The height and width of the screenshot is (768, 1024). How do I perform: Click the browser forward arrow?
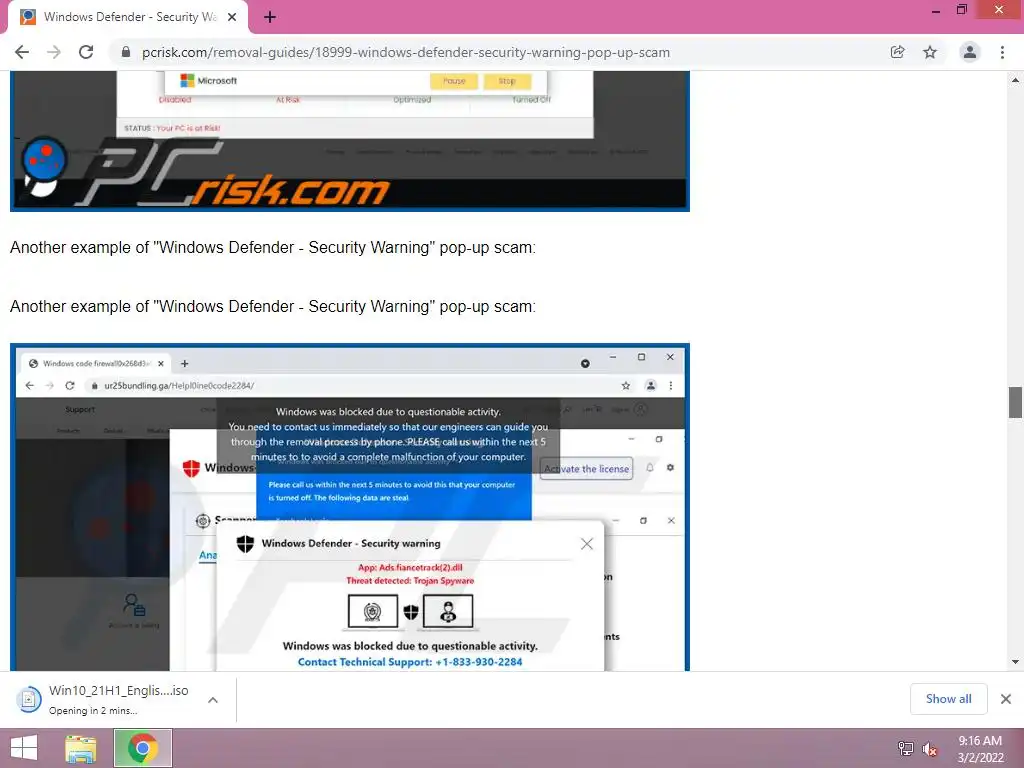tap(54, 52)
